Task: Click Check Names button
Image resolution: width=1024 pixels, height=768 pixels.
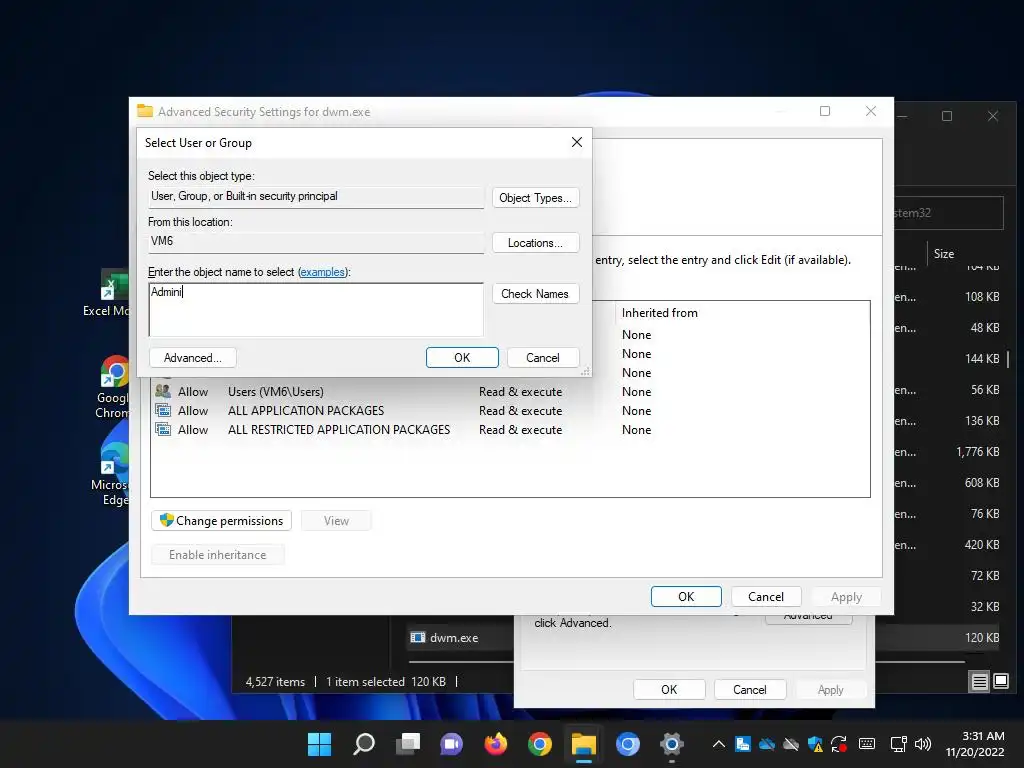Action: 536,294
